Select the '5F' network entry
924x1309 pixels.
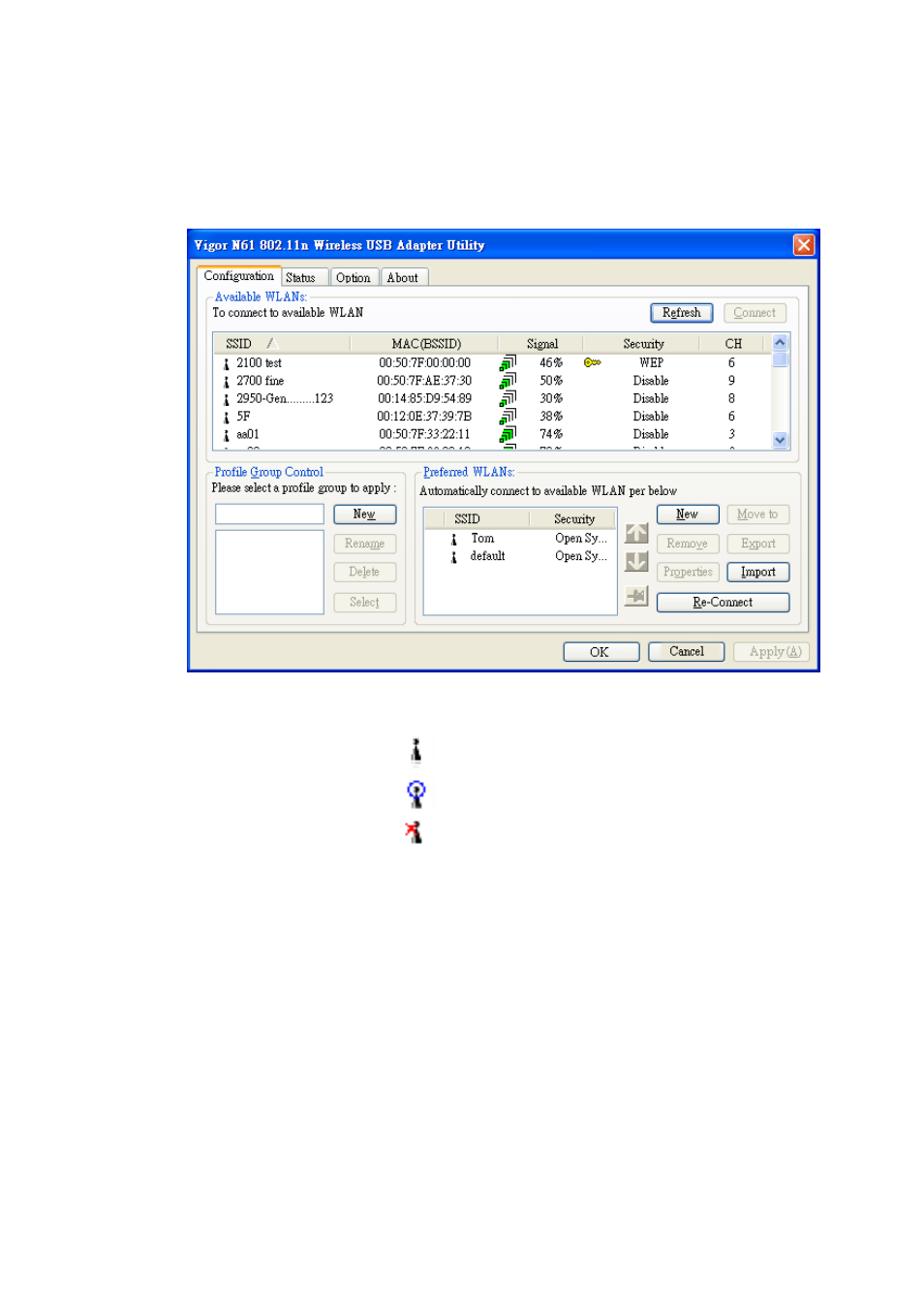[x=492, y=417]
